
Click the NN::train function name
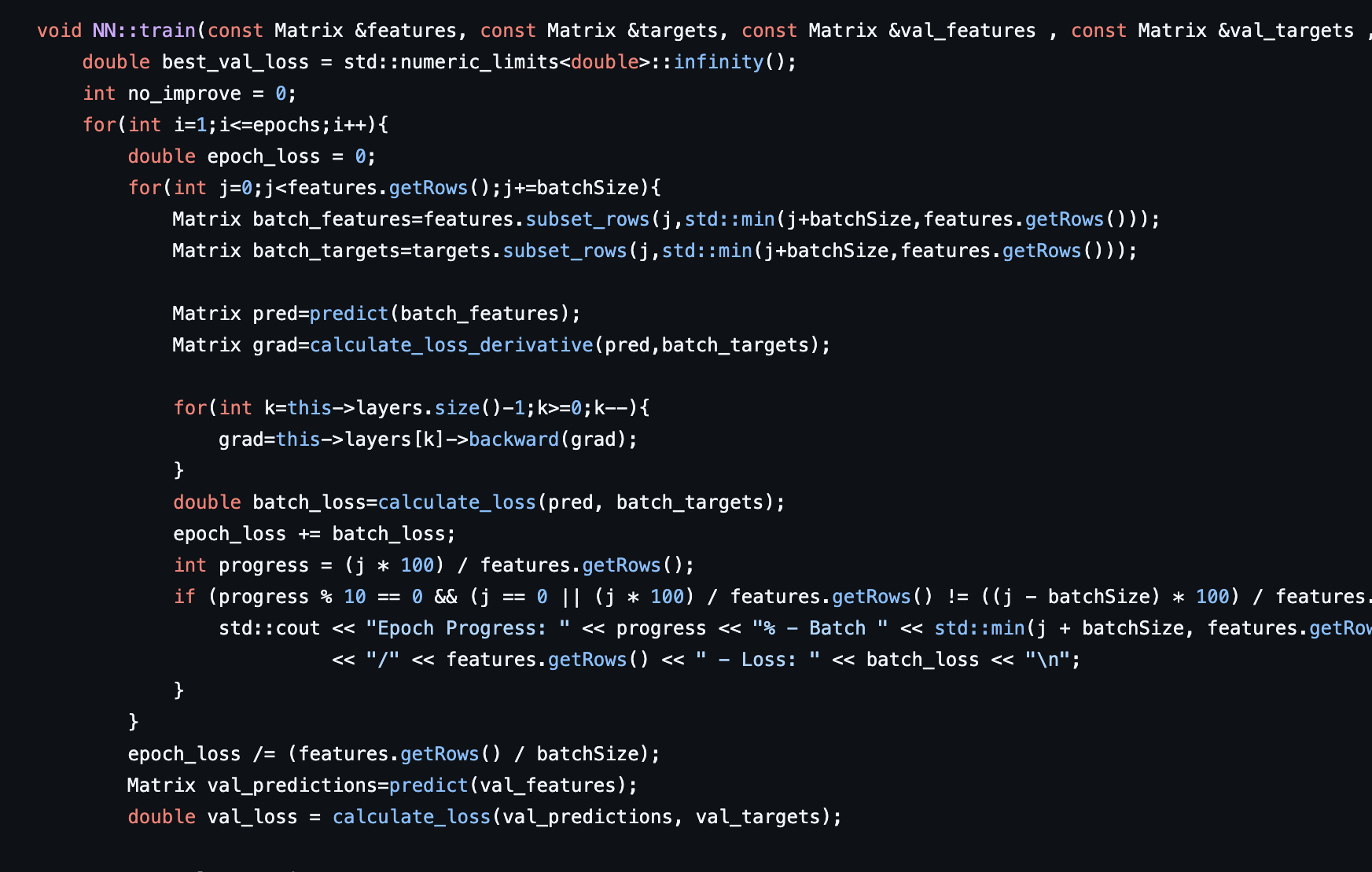144,31
